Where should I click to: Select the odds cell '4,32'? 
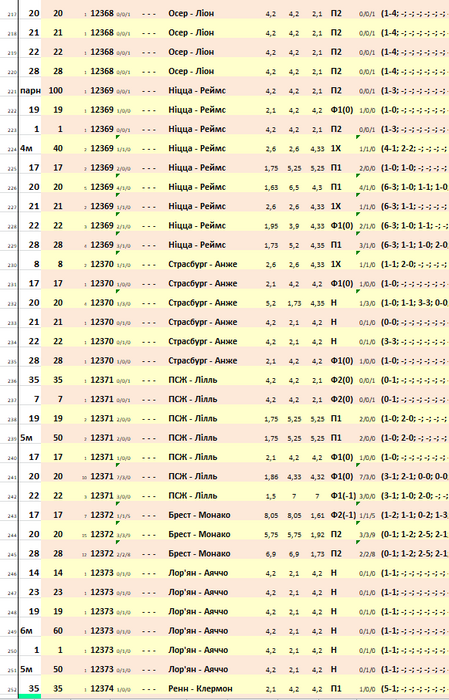point(317,477)
